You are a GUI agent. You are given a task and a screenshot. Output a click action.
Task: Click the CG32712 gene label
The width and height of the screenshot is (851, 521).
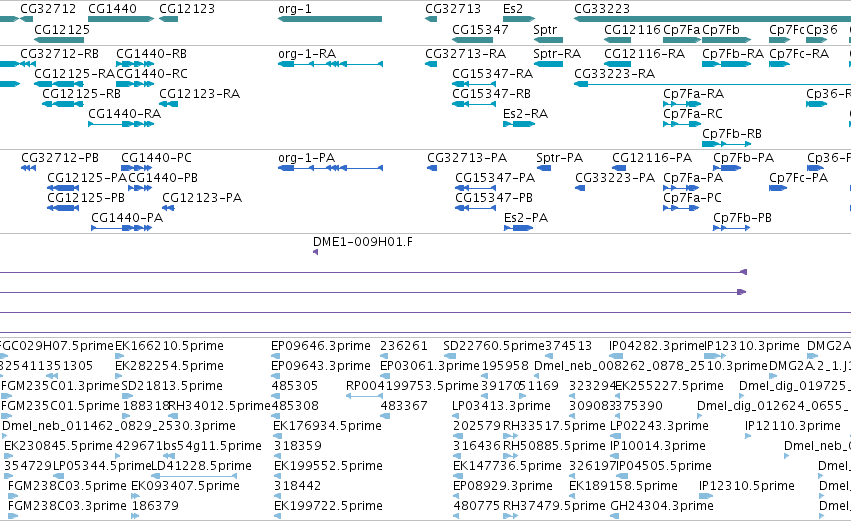pos(48,9)
